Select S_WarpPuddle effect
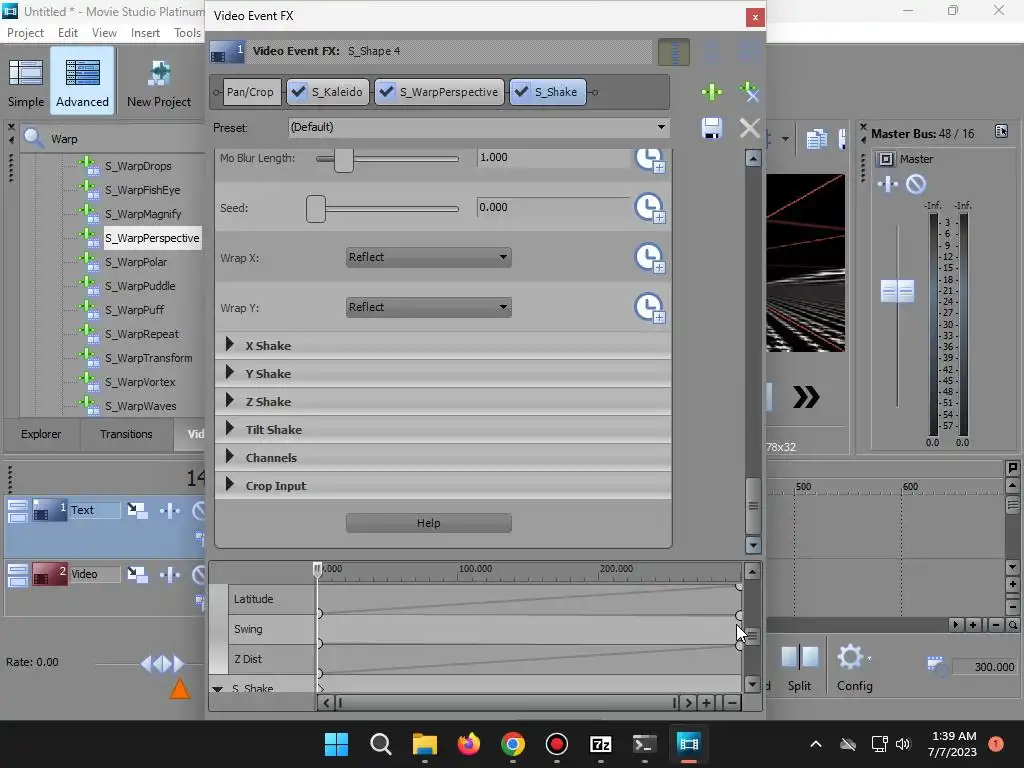Image resolution: width=1024 pixels, height=768 pixels. pyautogui.click(x=140, y=286)
